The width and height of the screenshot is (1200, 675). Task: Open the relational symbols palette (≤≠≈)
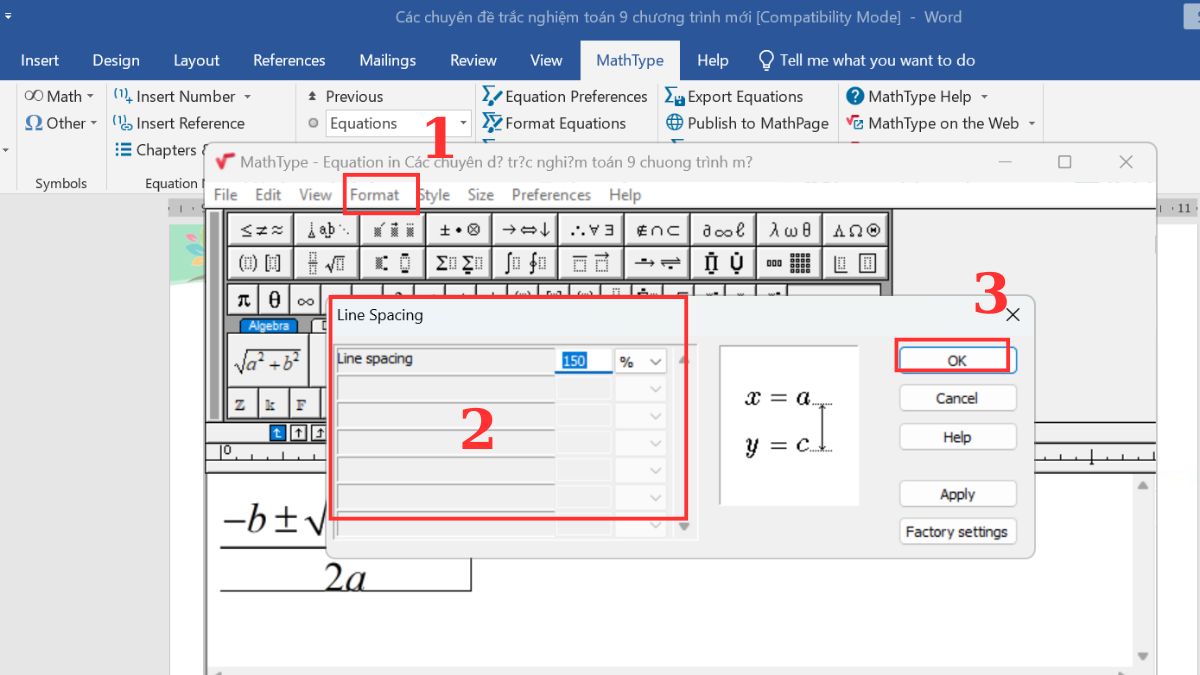(x=261, y=229)
